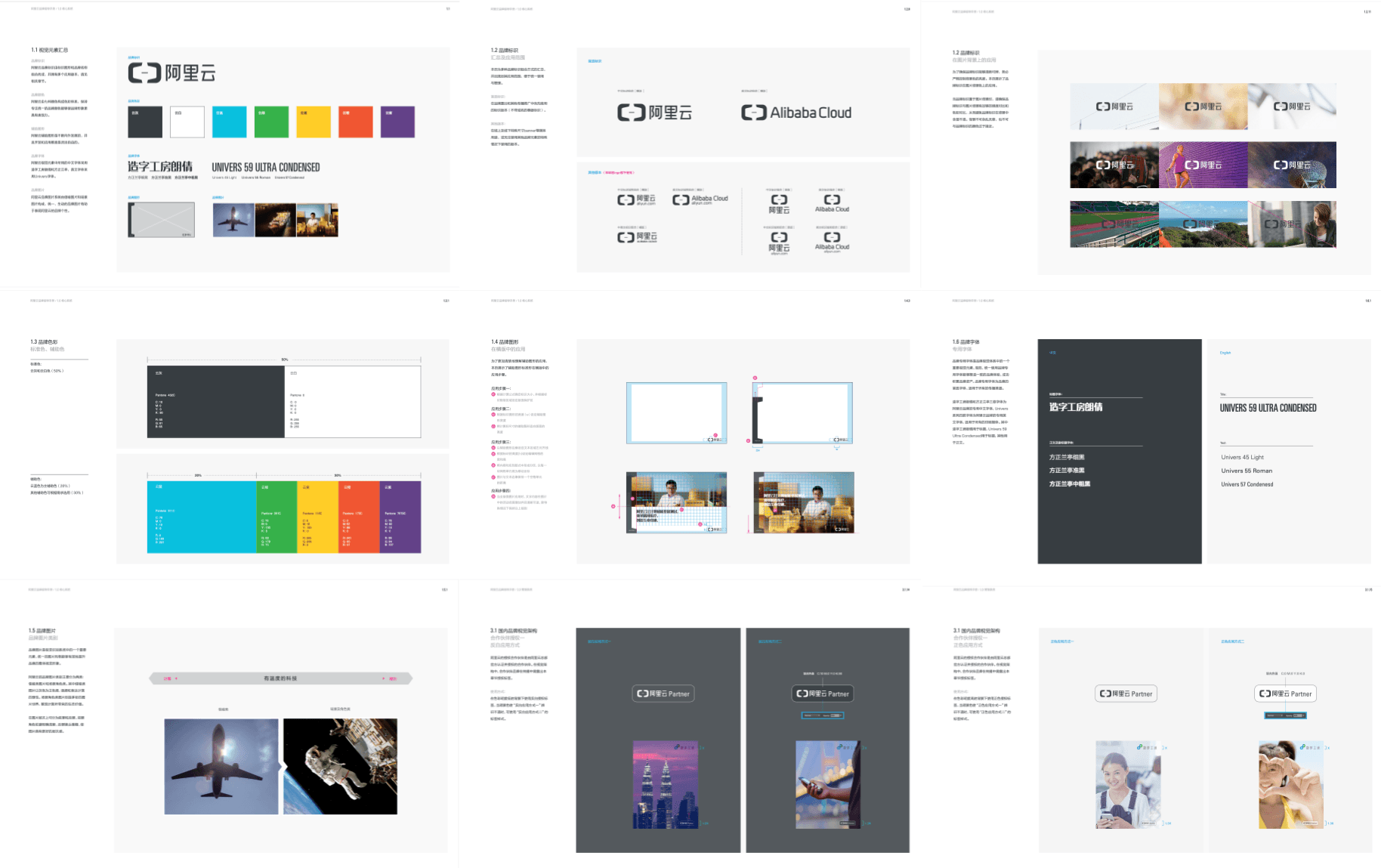Select the large black block on 1.3 page

tap(215, 402)
